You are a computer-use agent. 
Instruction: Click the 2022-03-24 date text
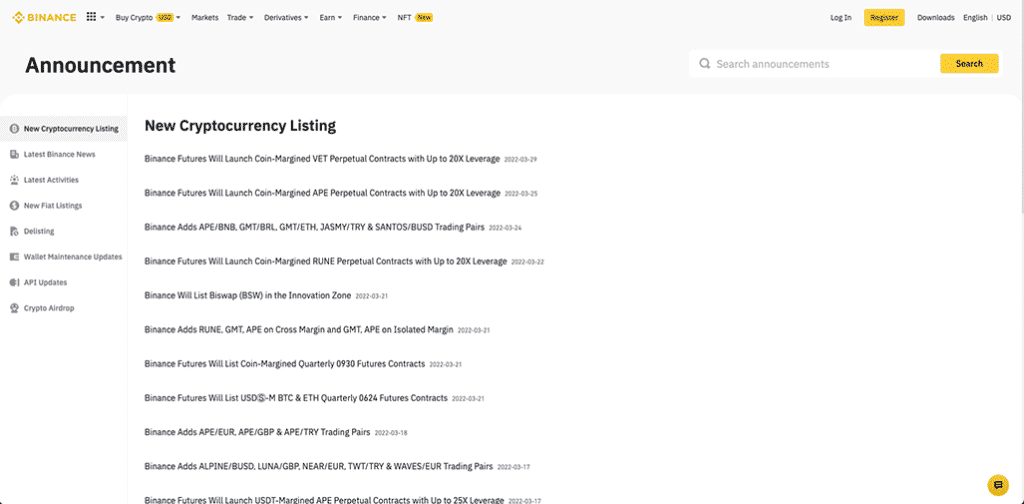pos(505,228)
